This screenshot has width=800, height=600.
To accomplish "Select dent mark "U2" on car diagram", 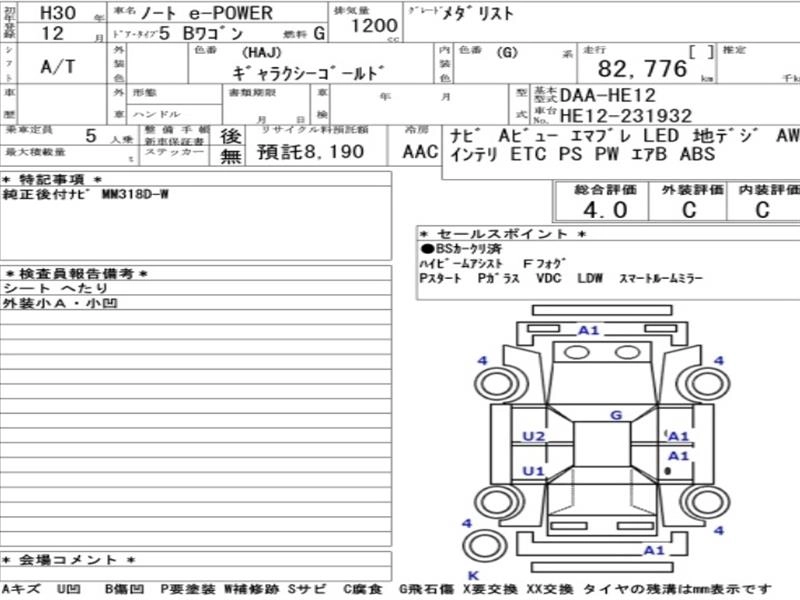I will [x=534, y=436].
